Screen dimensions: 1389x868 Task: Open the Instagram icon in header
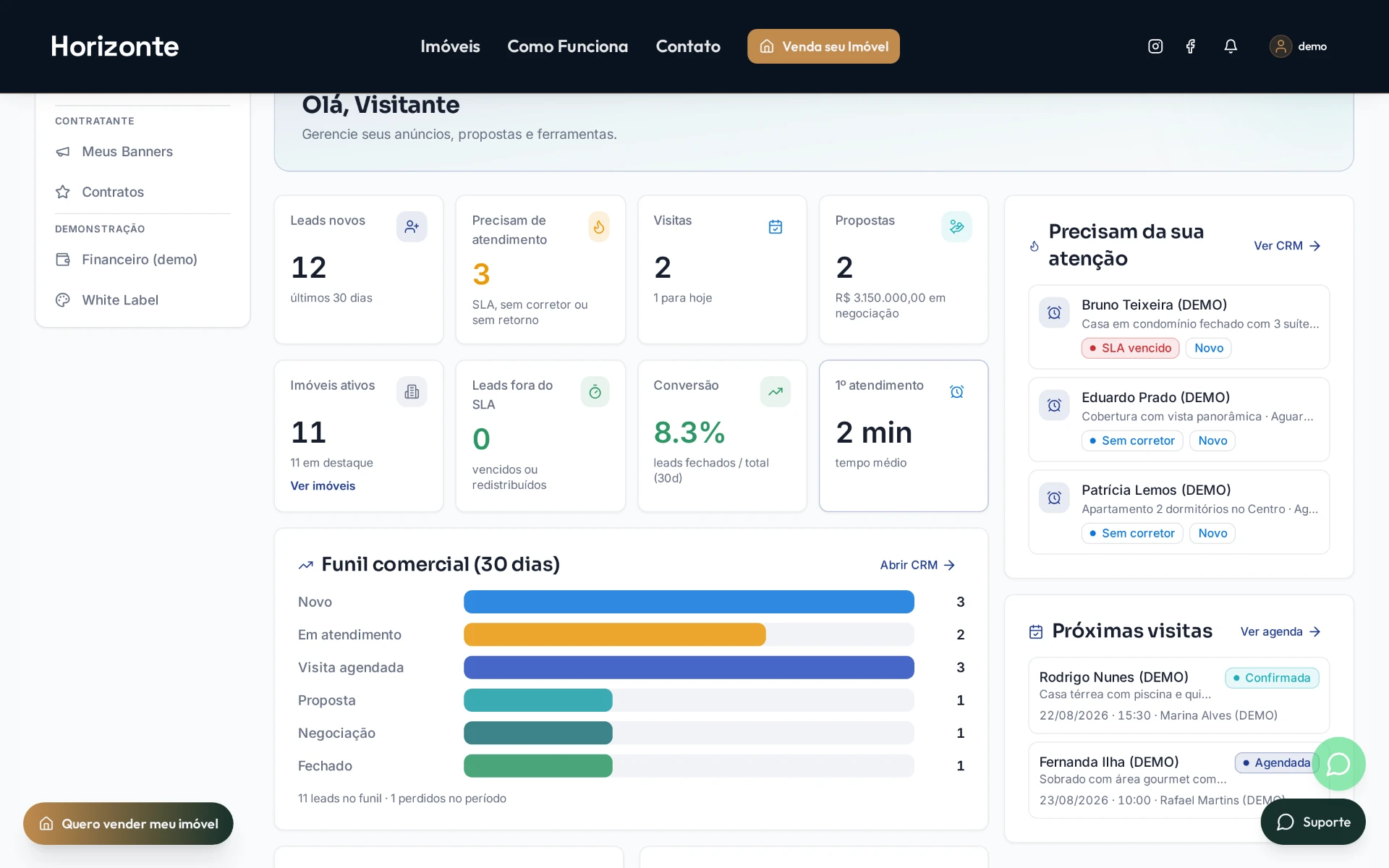coord(1155,46)
